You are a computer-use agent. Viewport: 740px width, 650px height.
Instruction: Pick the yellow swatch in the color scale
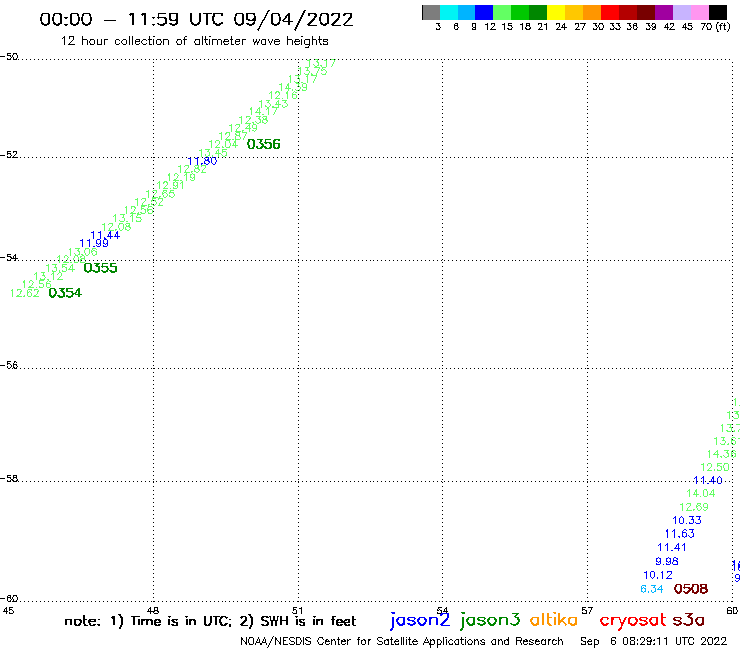[556, 12]
